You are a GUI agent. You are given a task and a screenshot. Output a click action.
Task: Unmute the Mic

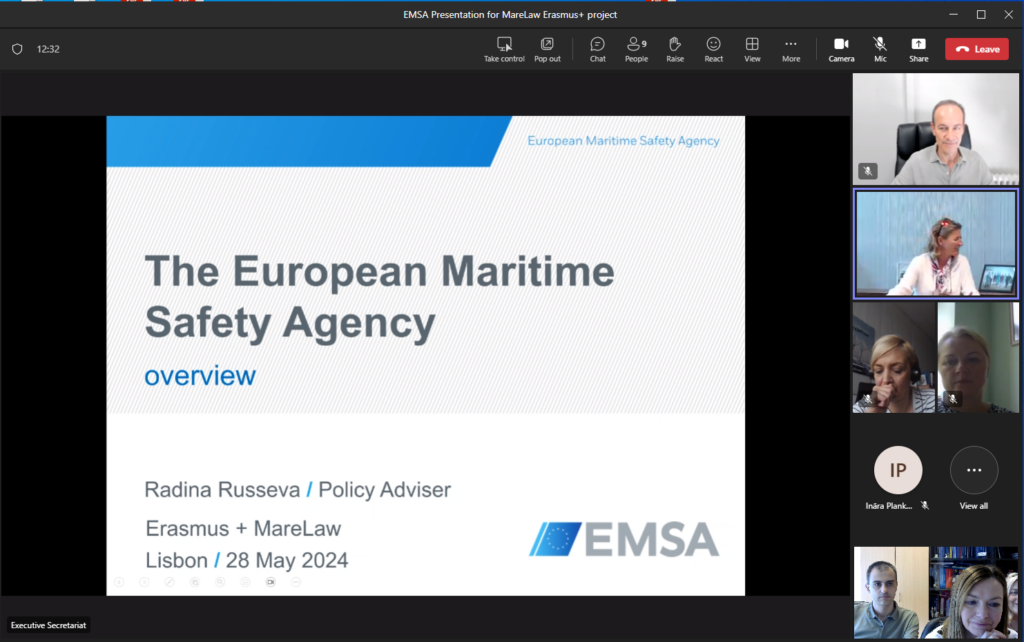click(x=880, y=48)
